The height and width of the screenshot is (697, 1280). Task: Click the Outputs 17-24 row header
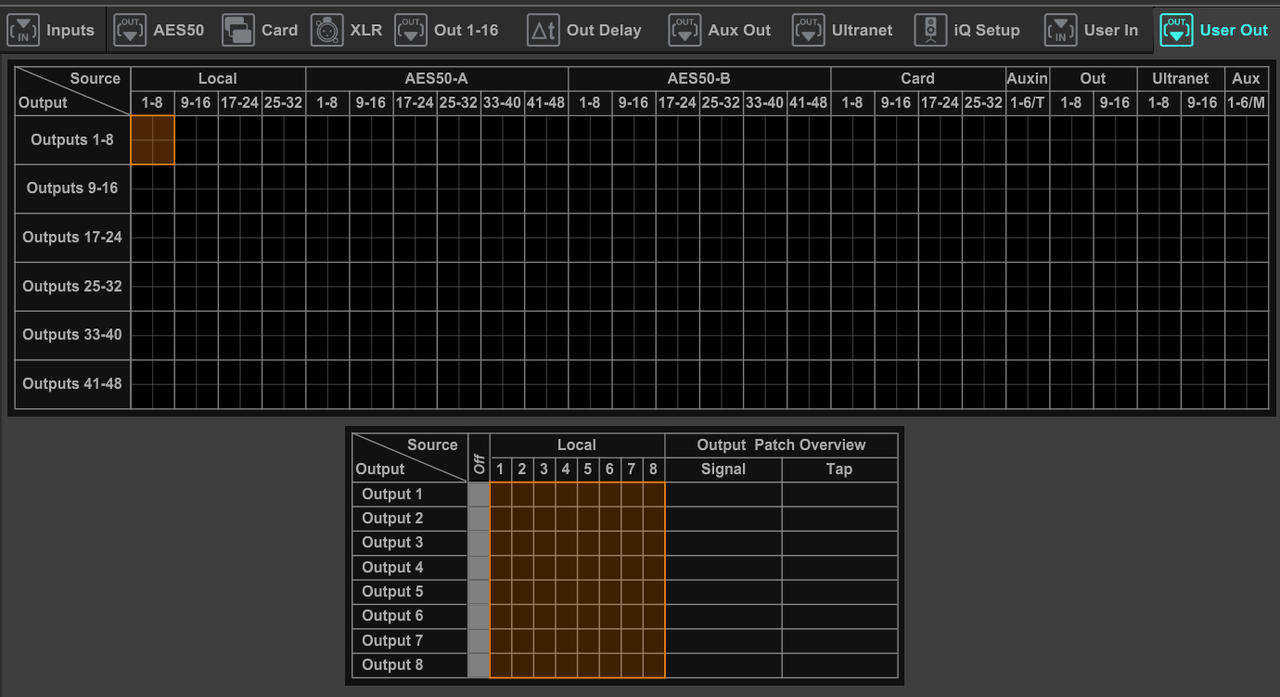tap(72, 237)
